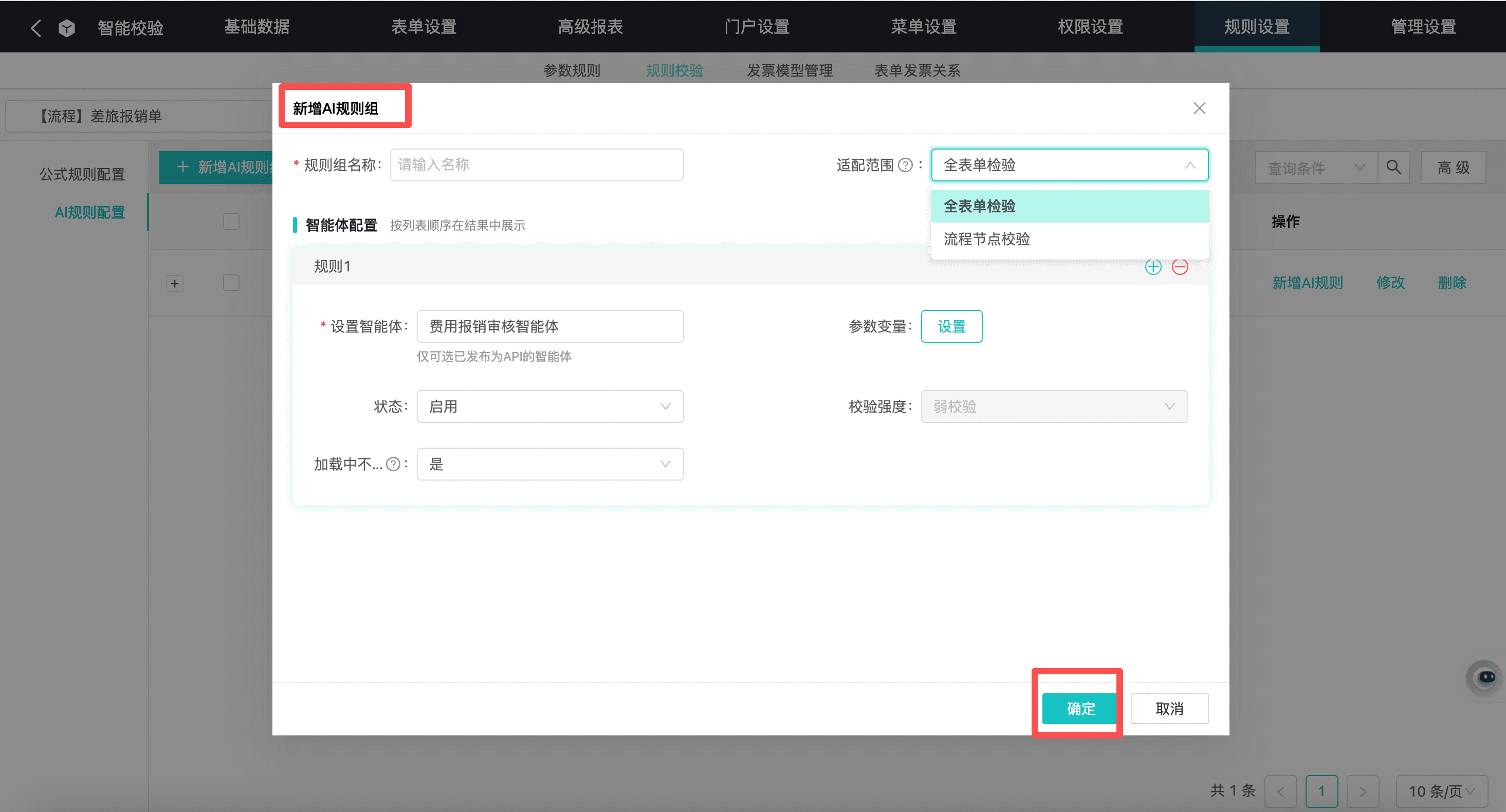Expand the table row with plus icon

coord(174,284)
